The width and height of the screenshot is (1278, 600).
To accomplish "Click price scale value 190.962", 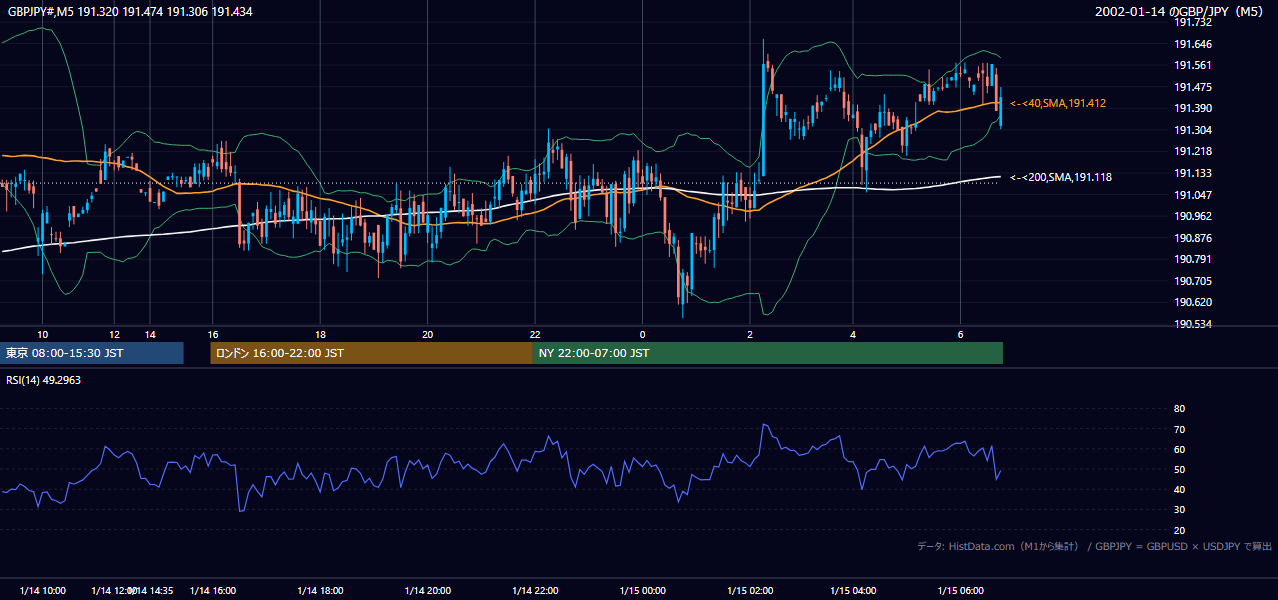I will 1194,216.
